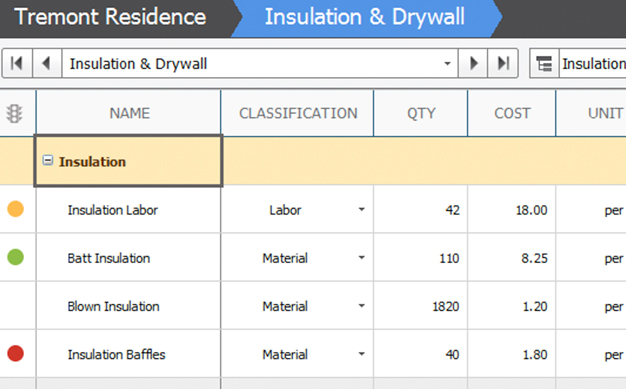Open classification dropdown for Batt Insulation

click(361, 258)
